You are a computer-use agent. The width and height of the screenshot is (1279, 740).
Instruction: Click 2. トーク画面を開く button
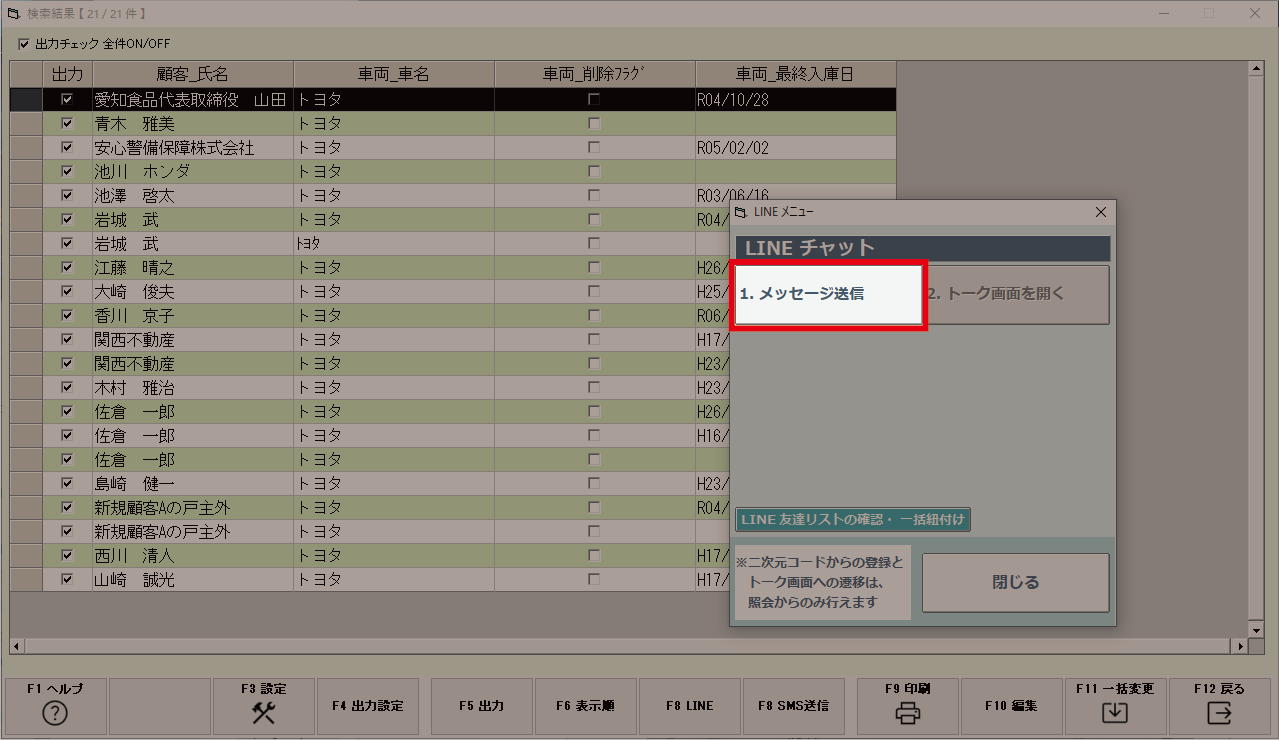coord(1015,295)
